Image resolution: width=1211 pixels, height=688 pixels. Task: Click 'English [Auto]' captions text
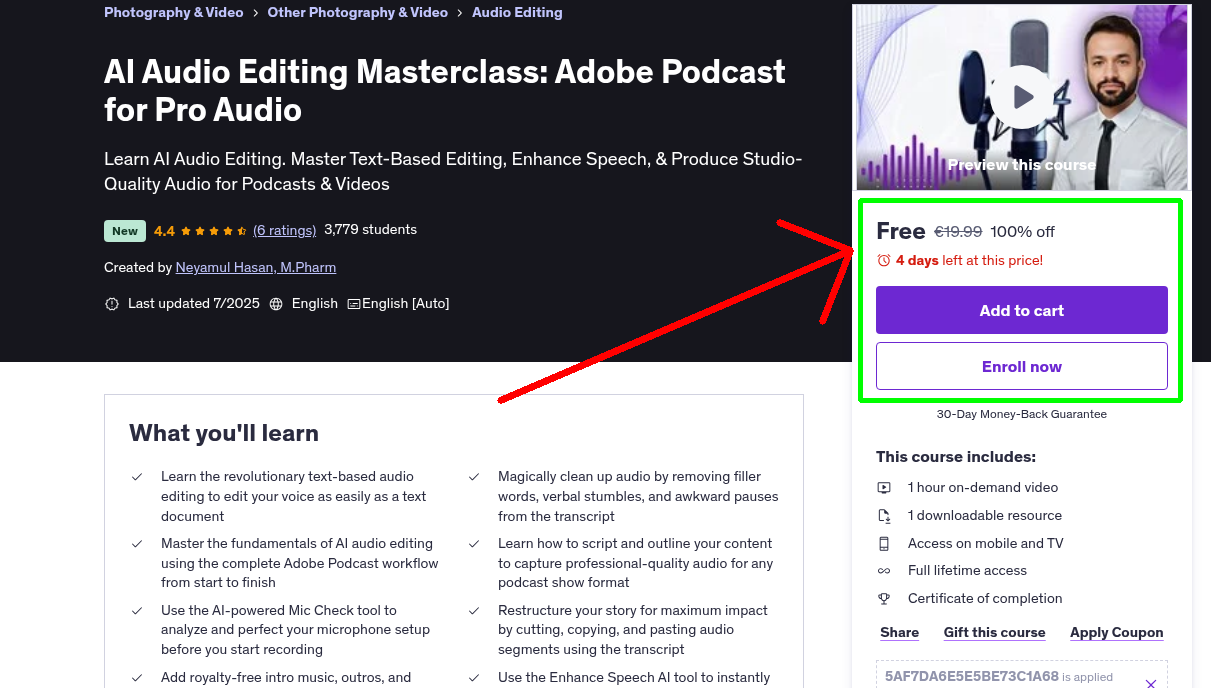(406, 304)
